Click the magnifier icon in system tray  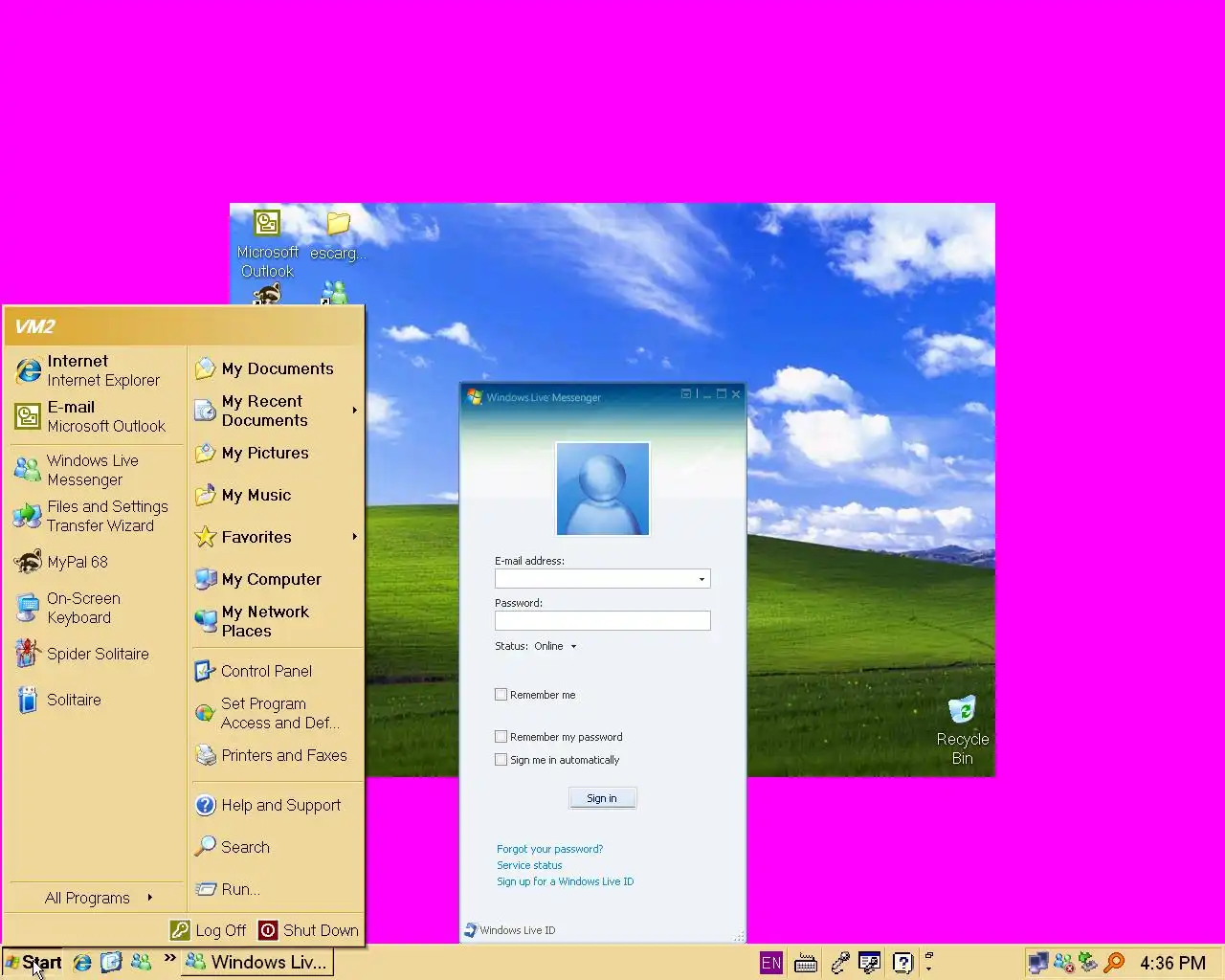1114,963
